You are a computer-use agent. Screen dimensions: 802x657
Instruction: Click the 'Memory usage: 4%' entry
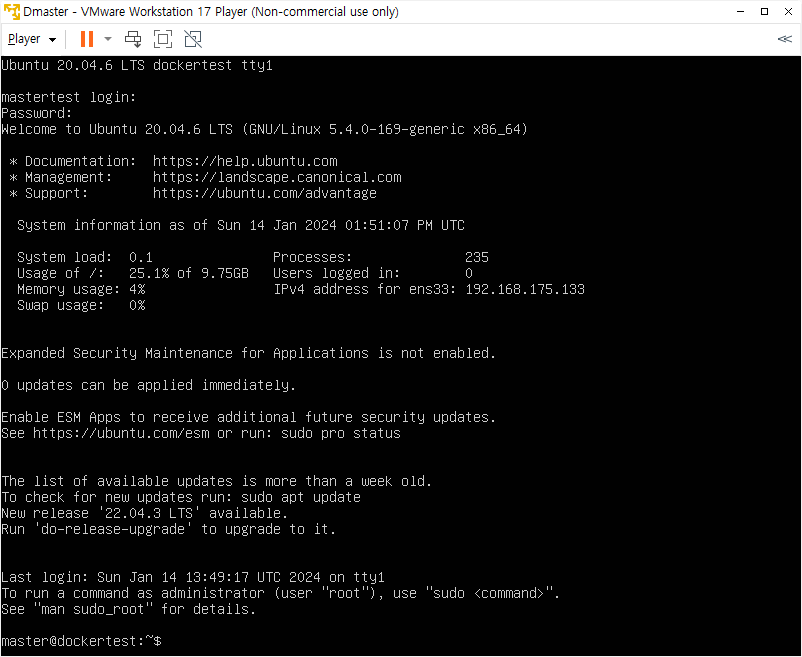coord(81,289)
